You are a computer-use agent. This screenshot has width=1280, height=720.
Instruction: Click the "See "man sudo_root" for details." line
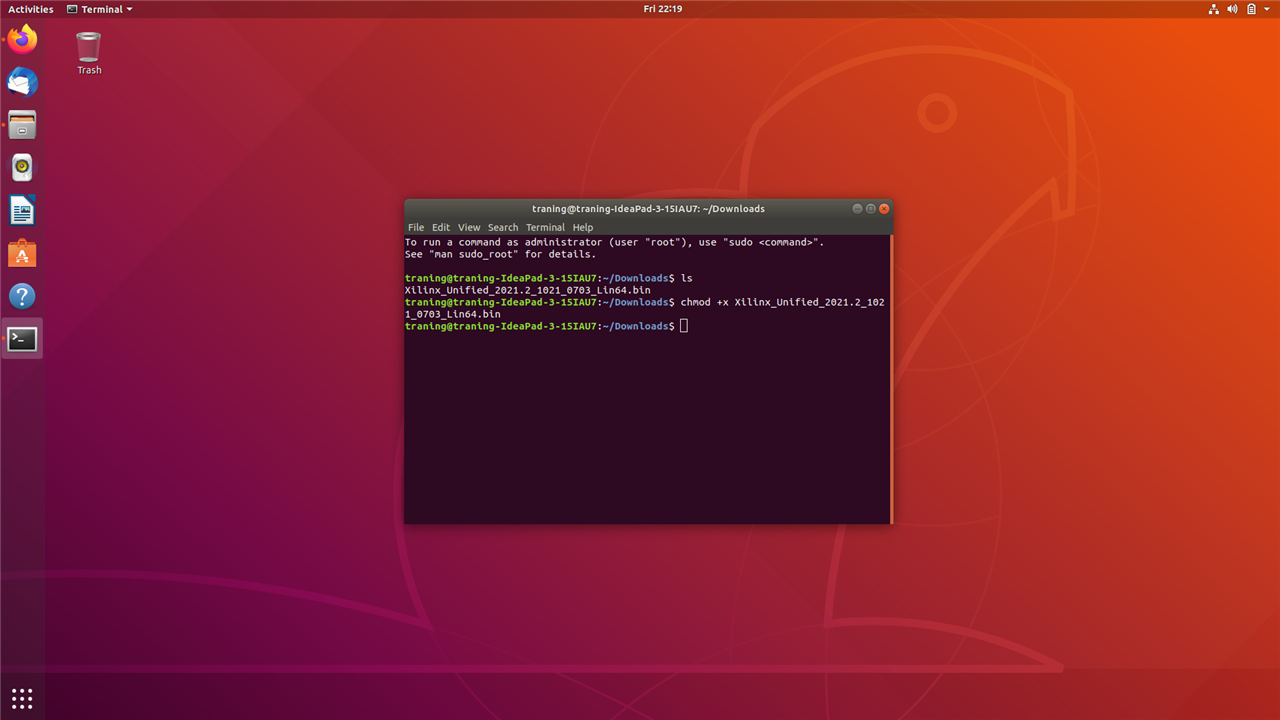tap(500, 254)
